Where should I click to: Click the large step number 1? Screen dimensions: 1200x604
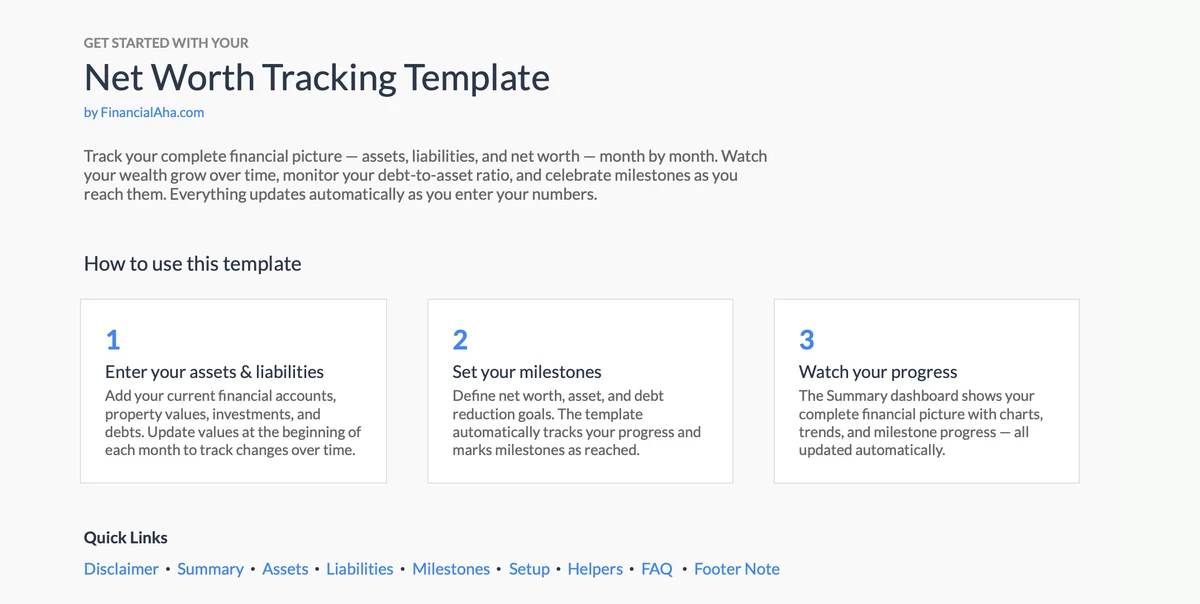(x=113, y=340)
